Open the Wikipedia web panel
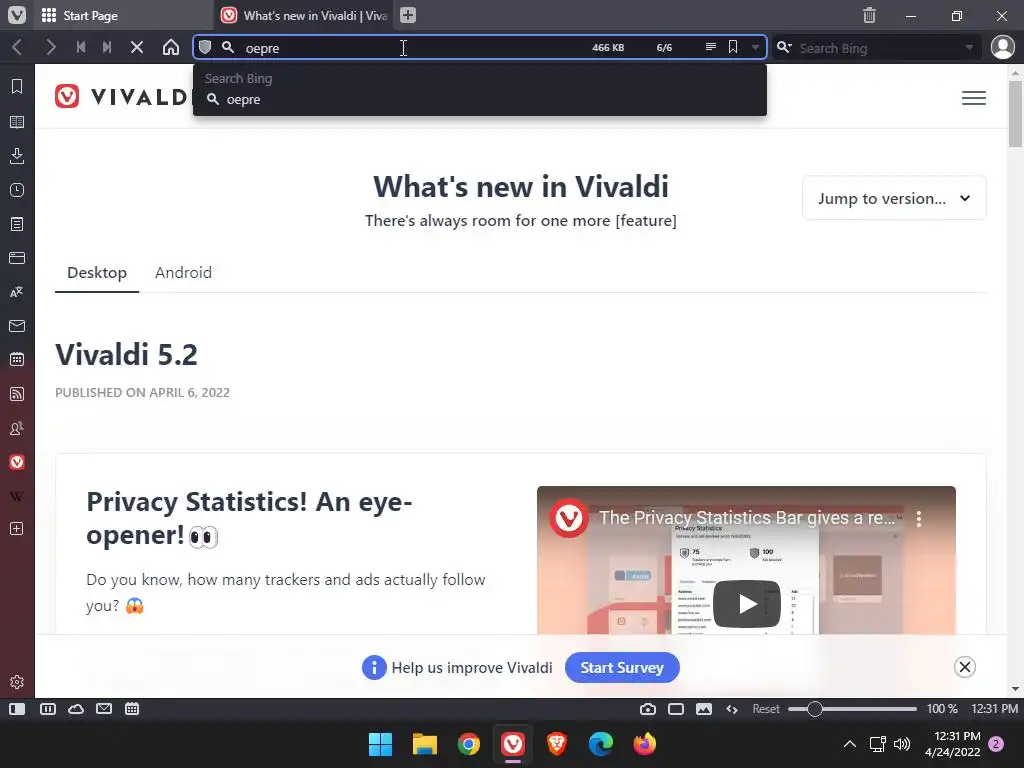 click(17, 496)
